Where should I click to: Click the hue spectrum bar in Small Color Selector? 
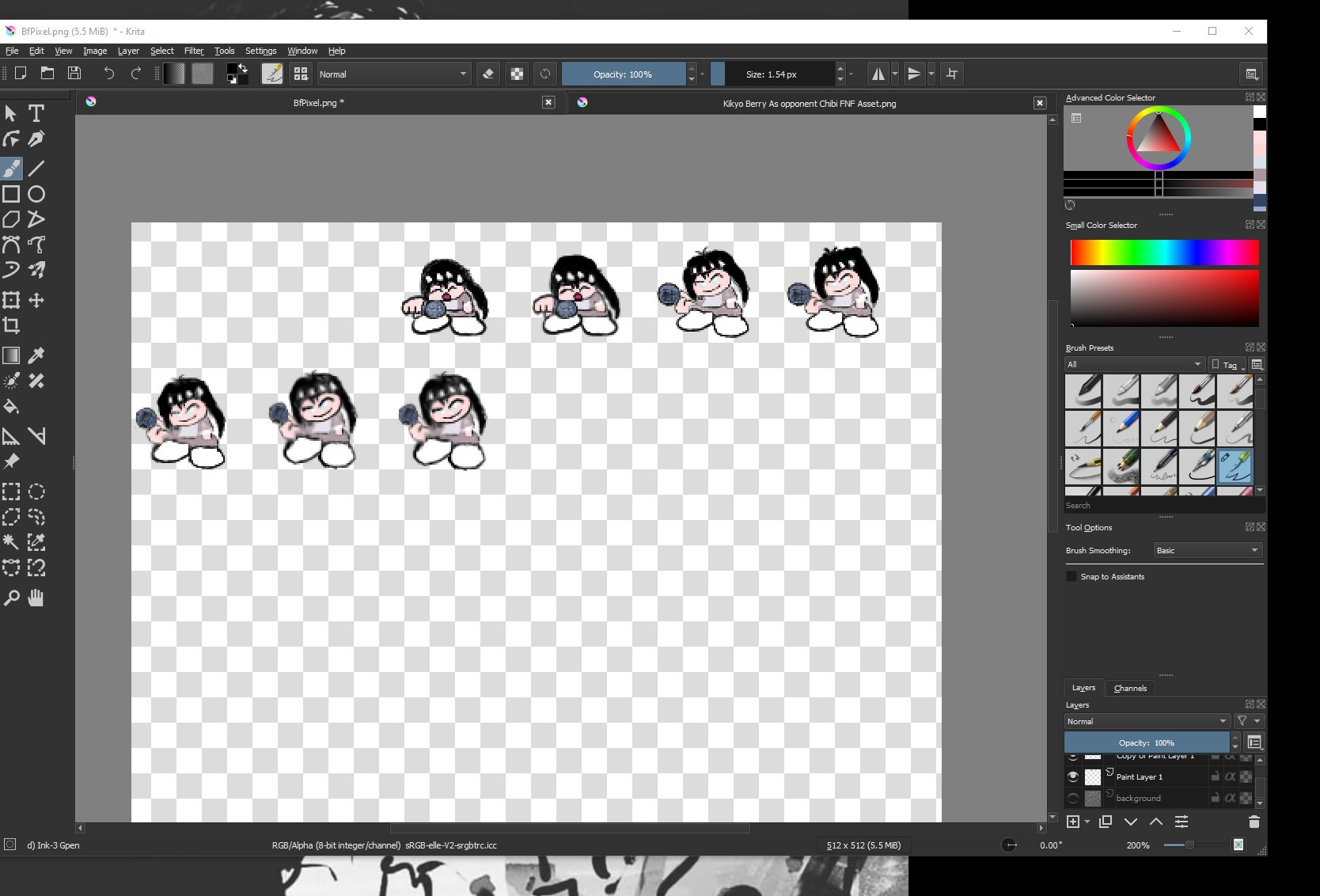click(1164, 252)
